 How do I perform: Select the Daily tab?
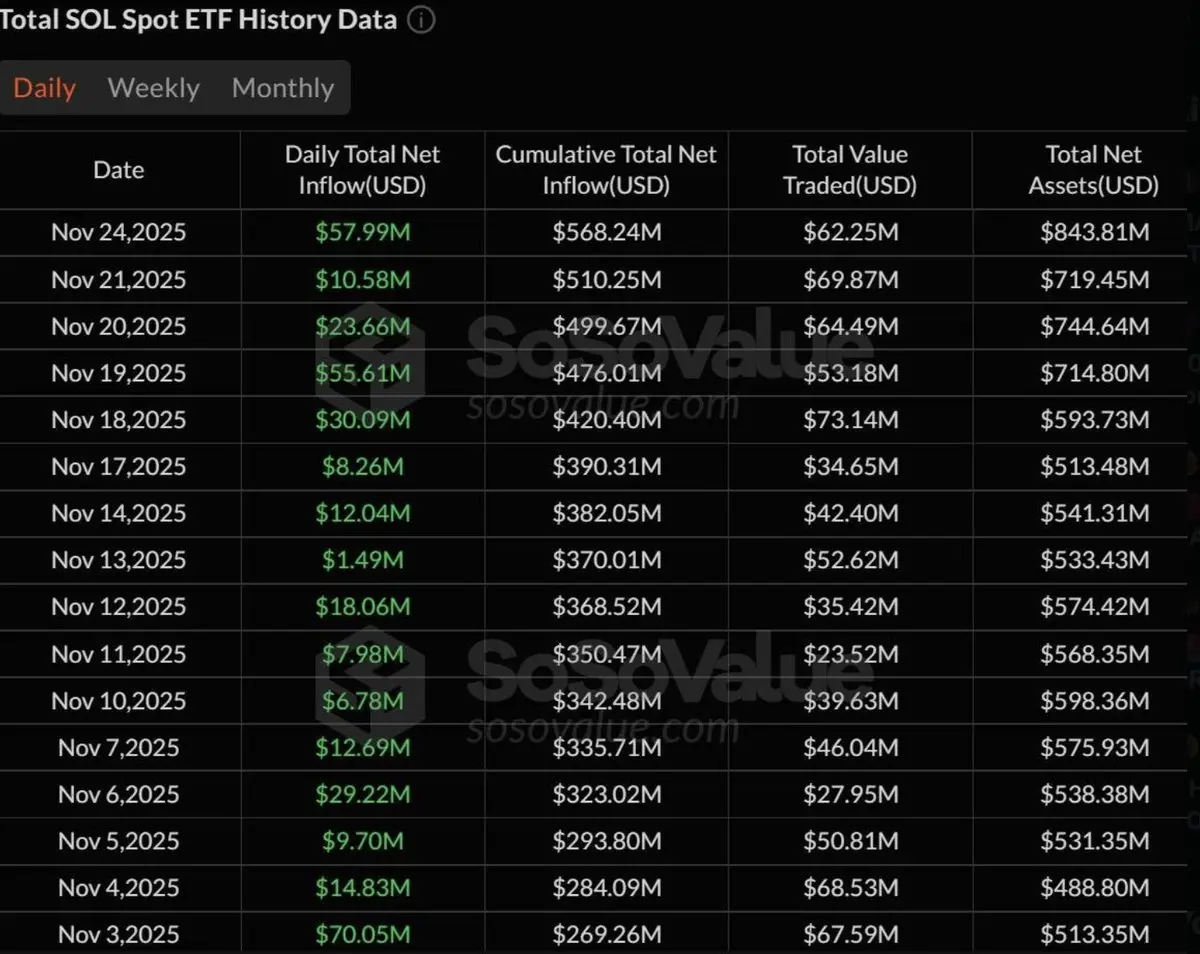(x=44, y=88)
